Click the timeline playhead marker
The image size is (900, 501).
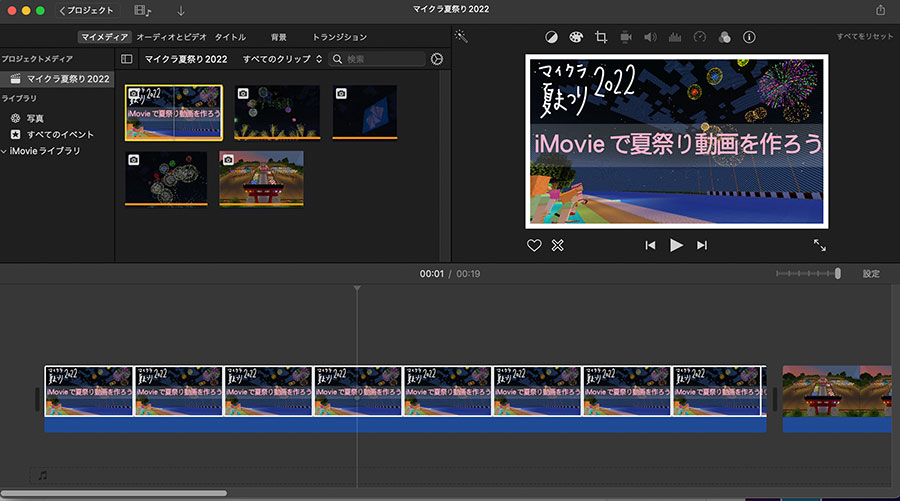tap(357, 289)
